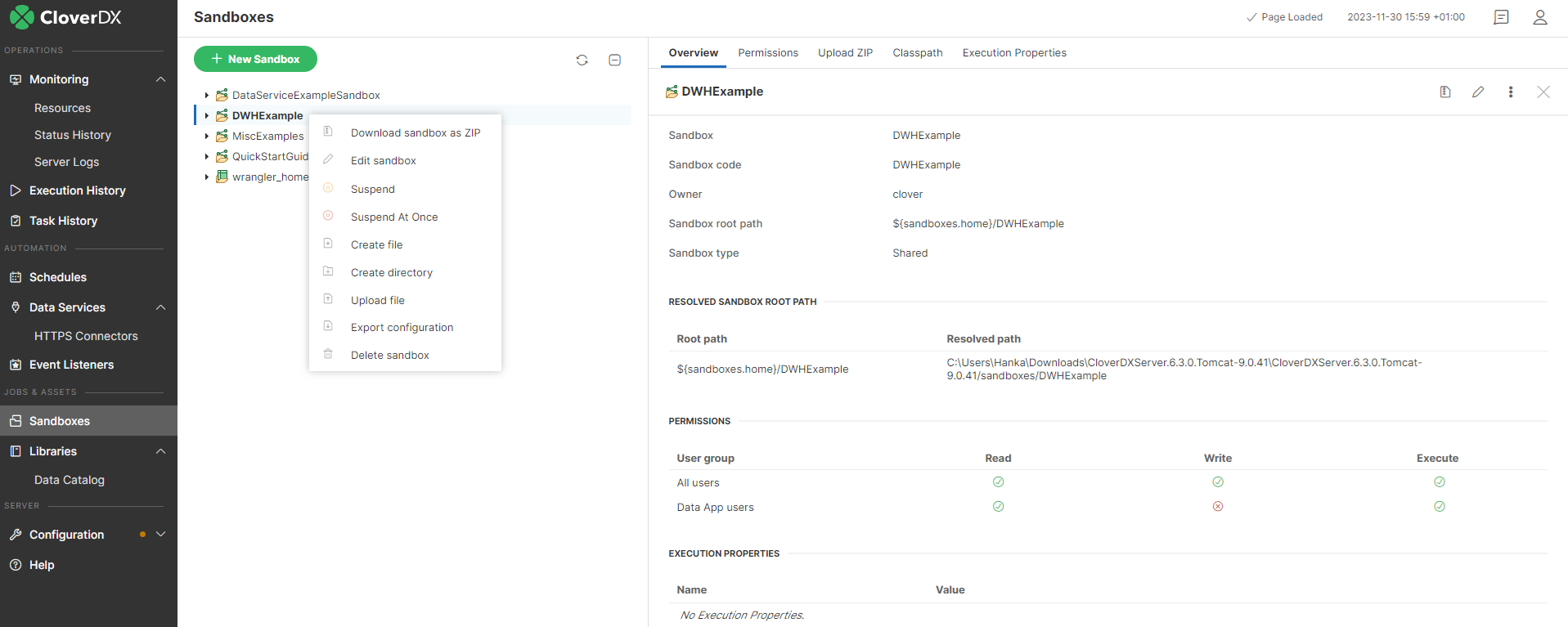1568x627 pixels.
Task: Open Execution History in sidebar
Action: [x=77, y=190]
